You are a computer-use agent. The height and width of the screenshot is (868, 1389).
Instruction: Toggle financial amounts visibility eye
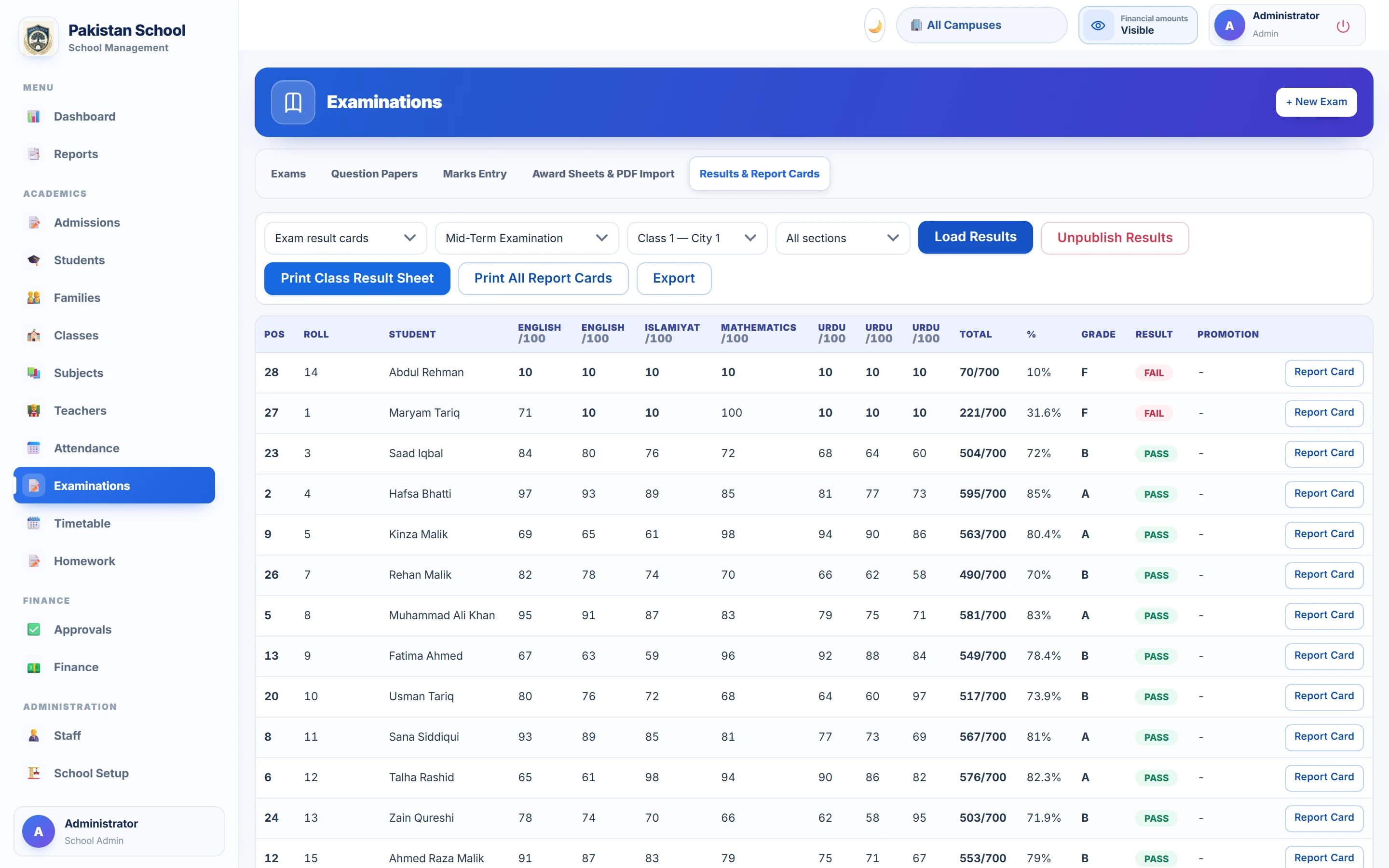coord(1098,25)
